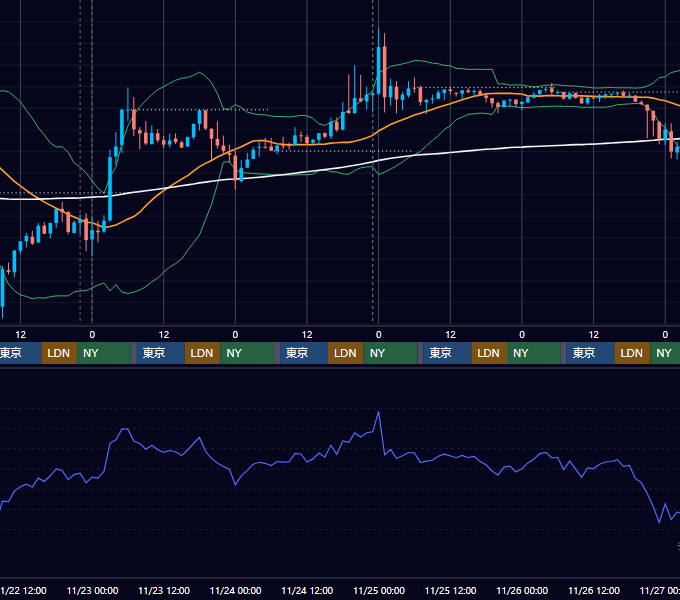Click the LDN session block on 11/25
This screenshot has height=600, width=680.
click(x=489, y=353)
